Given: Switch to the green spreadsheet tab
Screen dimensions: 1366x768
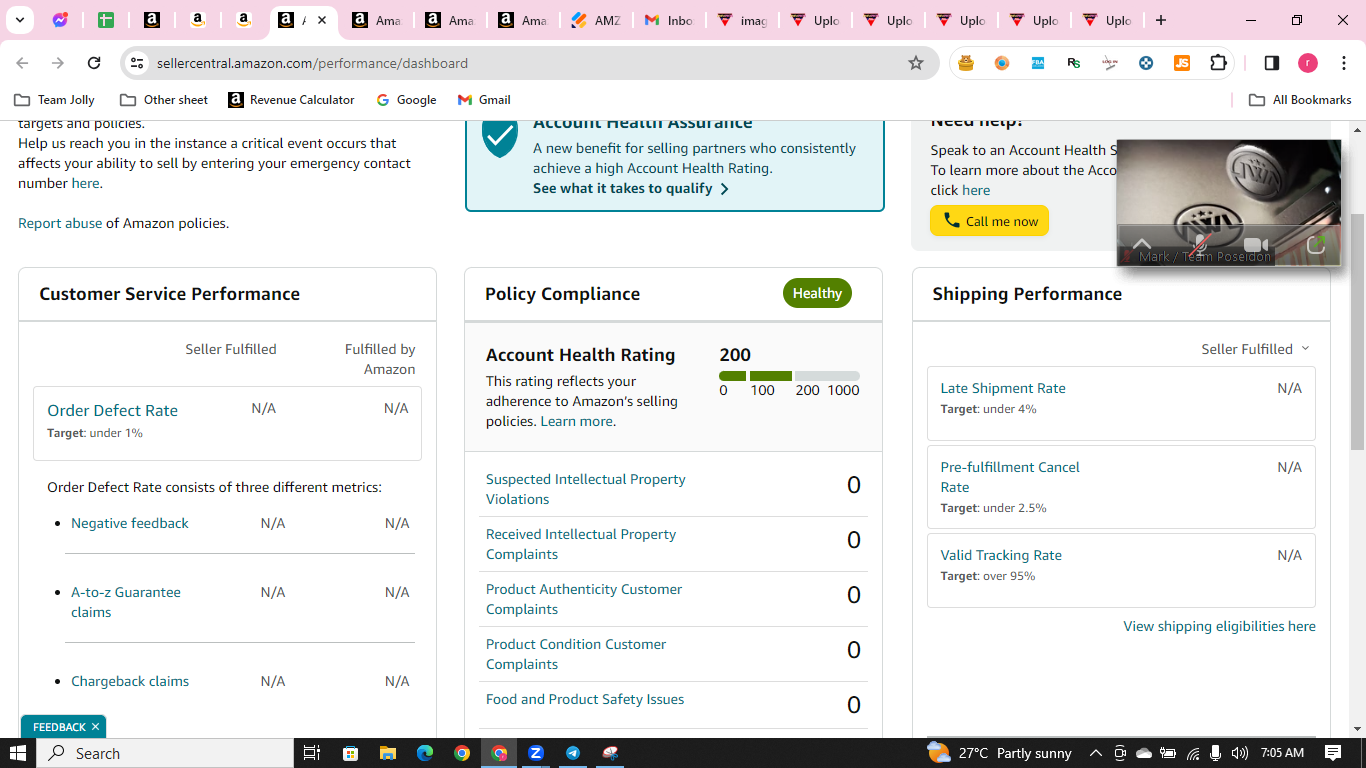Looking at the screenshot, I should pos(106,20).
